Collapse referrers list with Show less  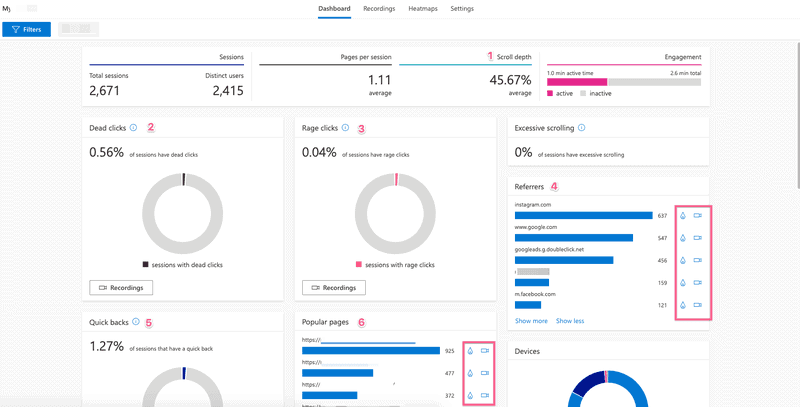pyautogui.click(x=570, y=321)
